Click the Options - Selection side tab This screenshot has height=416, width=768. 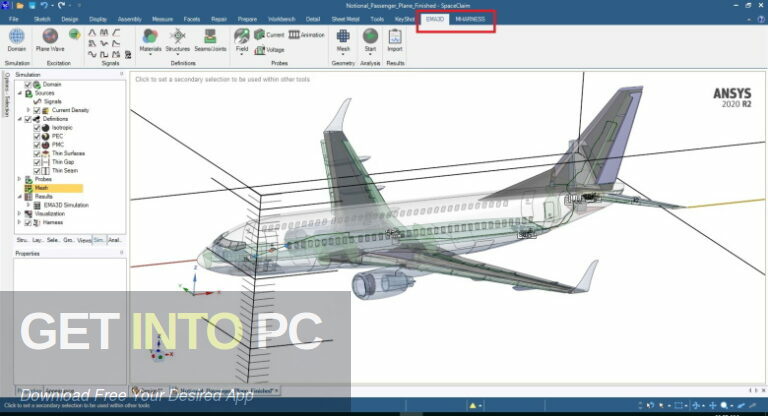click(x=7, y=95)
